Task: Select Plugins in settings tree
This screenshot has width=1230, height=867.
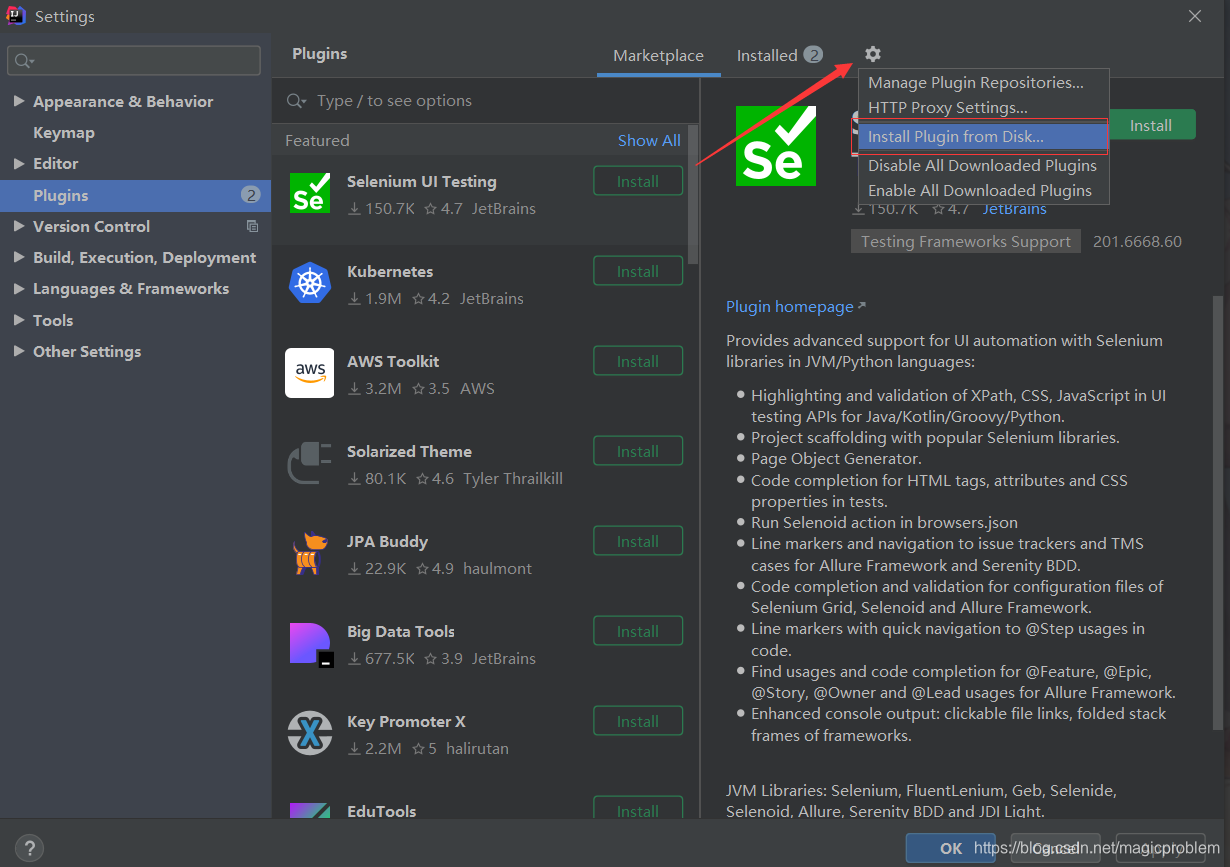Action: [135, 195]
